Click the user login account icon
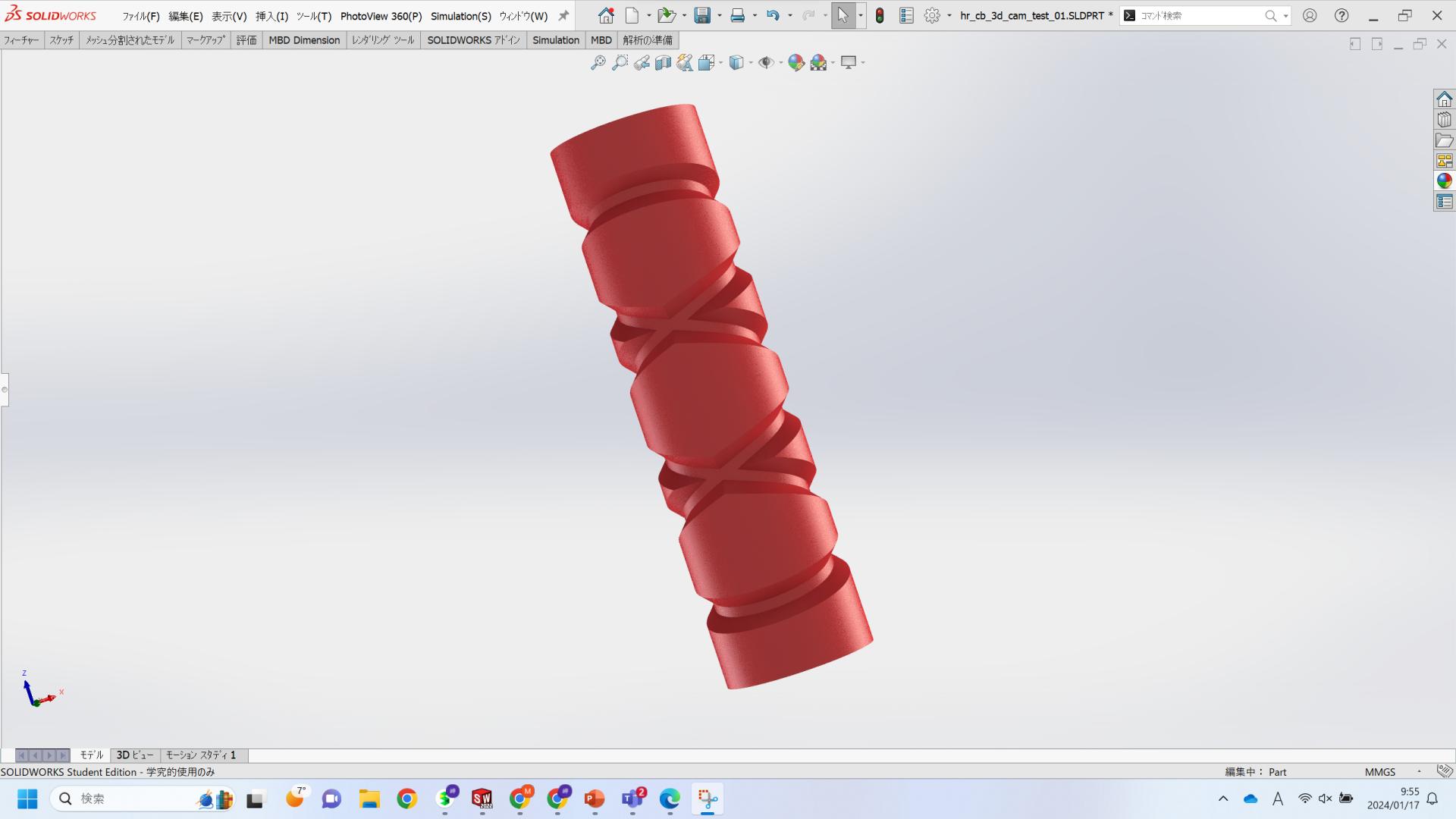1456x819 pixels. coord(1310,15)
